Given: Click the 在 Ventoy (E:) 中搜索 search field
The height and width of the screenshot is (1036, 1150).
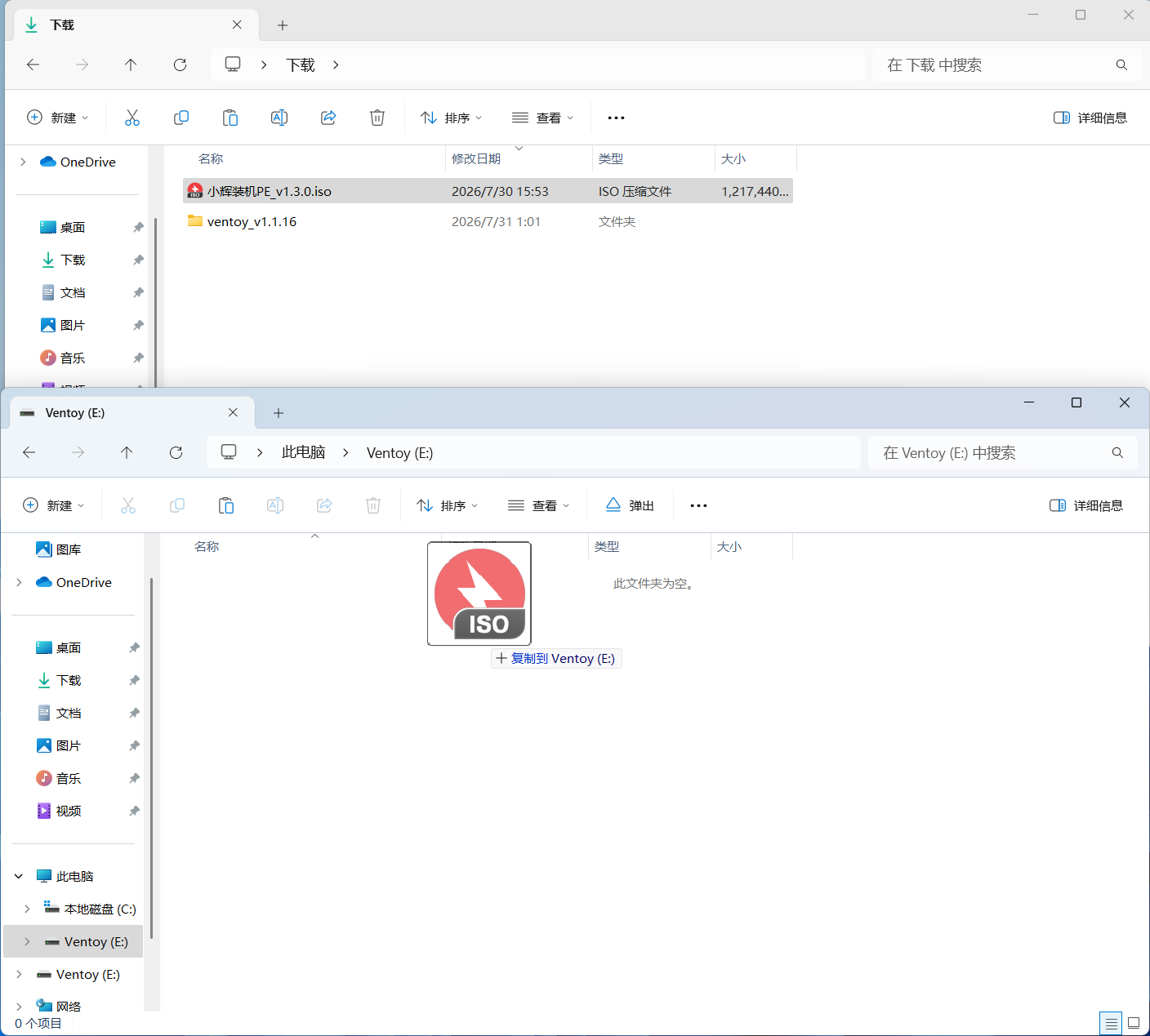Looking at the screenshot, I should (1003, 452).
